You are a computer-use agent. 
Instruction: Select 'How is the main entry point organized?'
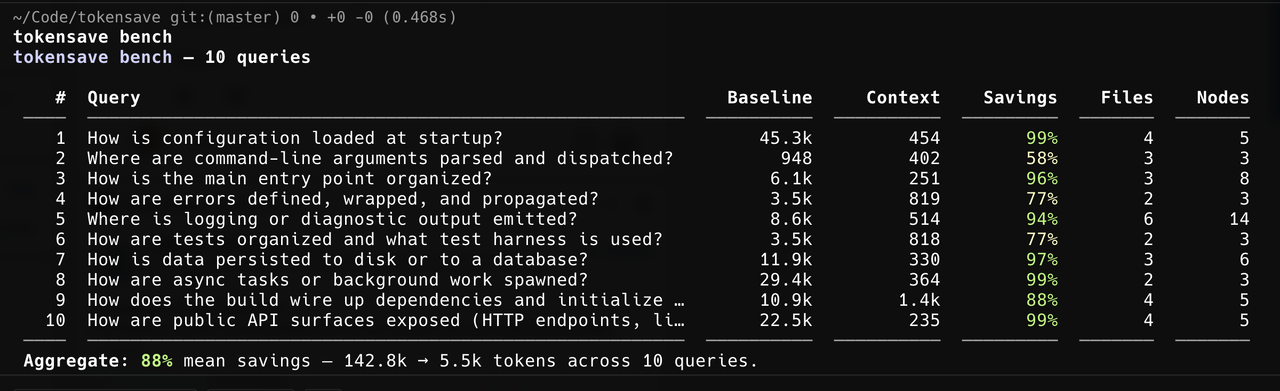[290, 179]
